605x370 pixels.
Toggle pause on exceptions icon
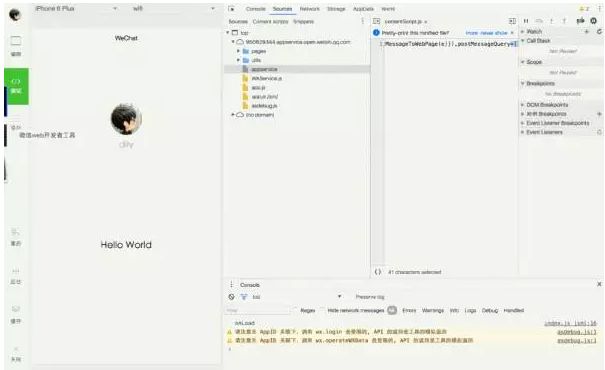[593, 21]
